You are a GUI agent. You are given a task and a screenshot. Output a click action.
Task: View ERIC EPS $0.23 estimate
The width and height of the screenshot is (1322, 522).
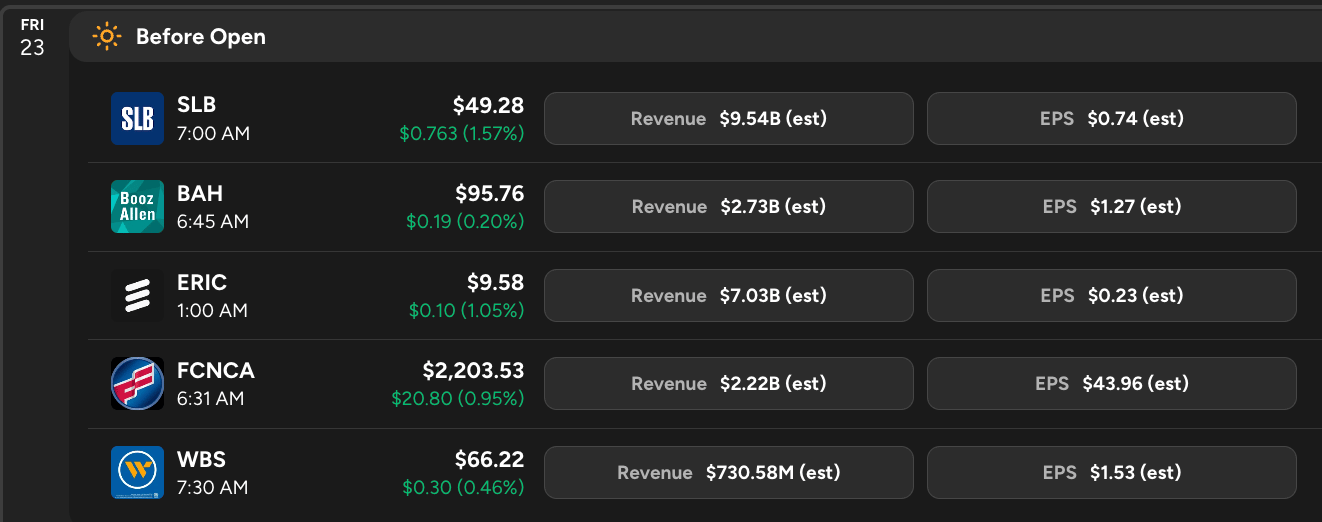pos(1111,296)
